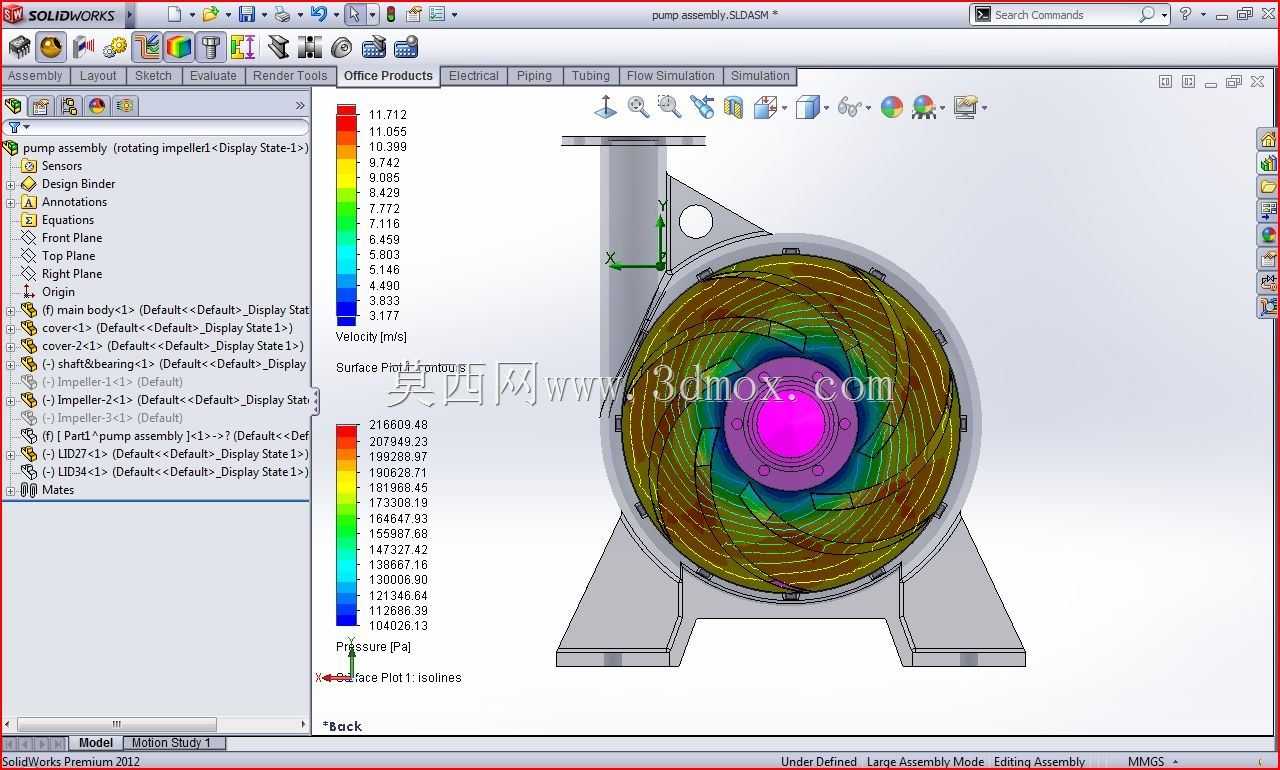
Task: Toggle the SolidWorks Motion gears add-in
Action: [x=115, y=47]
